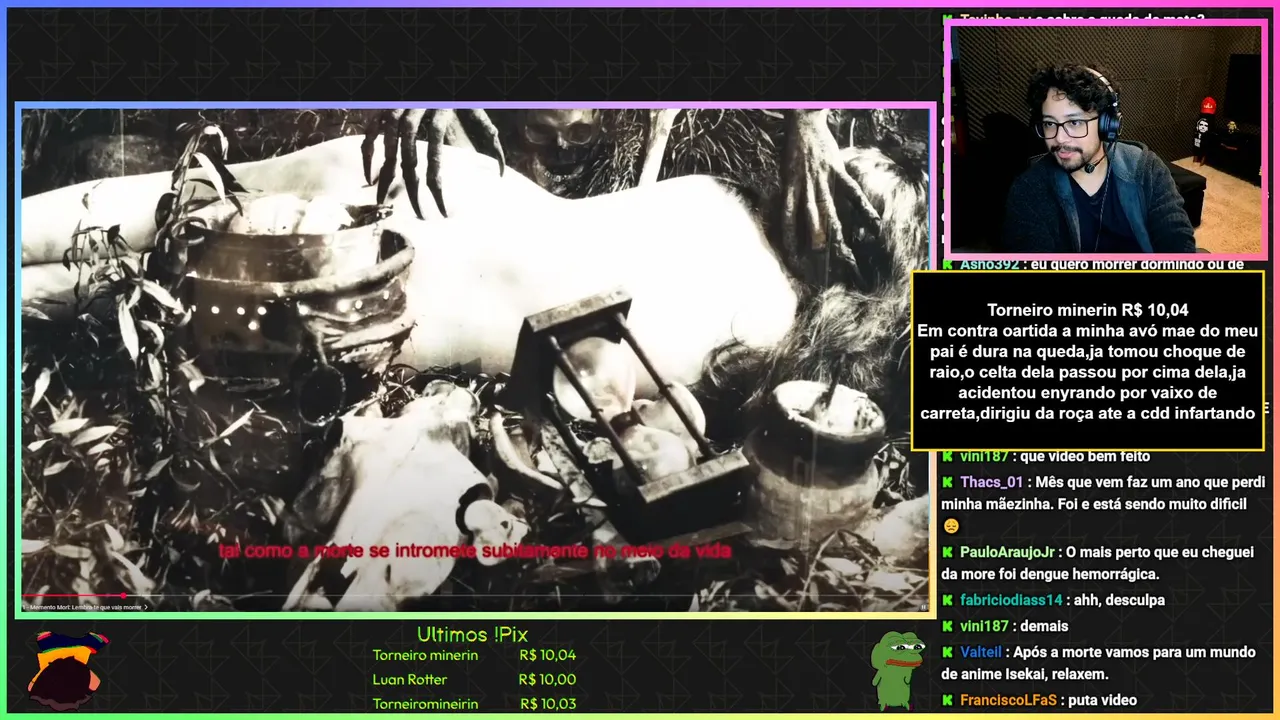
Task: Click the 'Ultimos !Pix' heading
Action: pyautogui.click(x=472, y=635)
